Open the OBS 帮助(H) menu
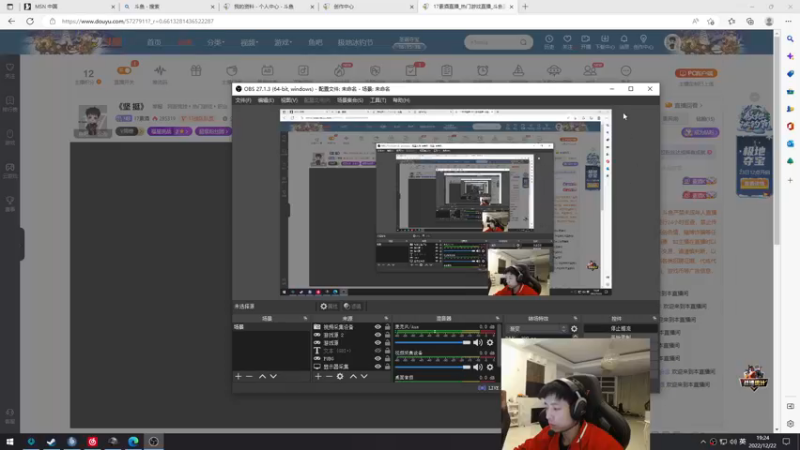The height and width of the screenshot is (450, 800). point(401,101)
